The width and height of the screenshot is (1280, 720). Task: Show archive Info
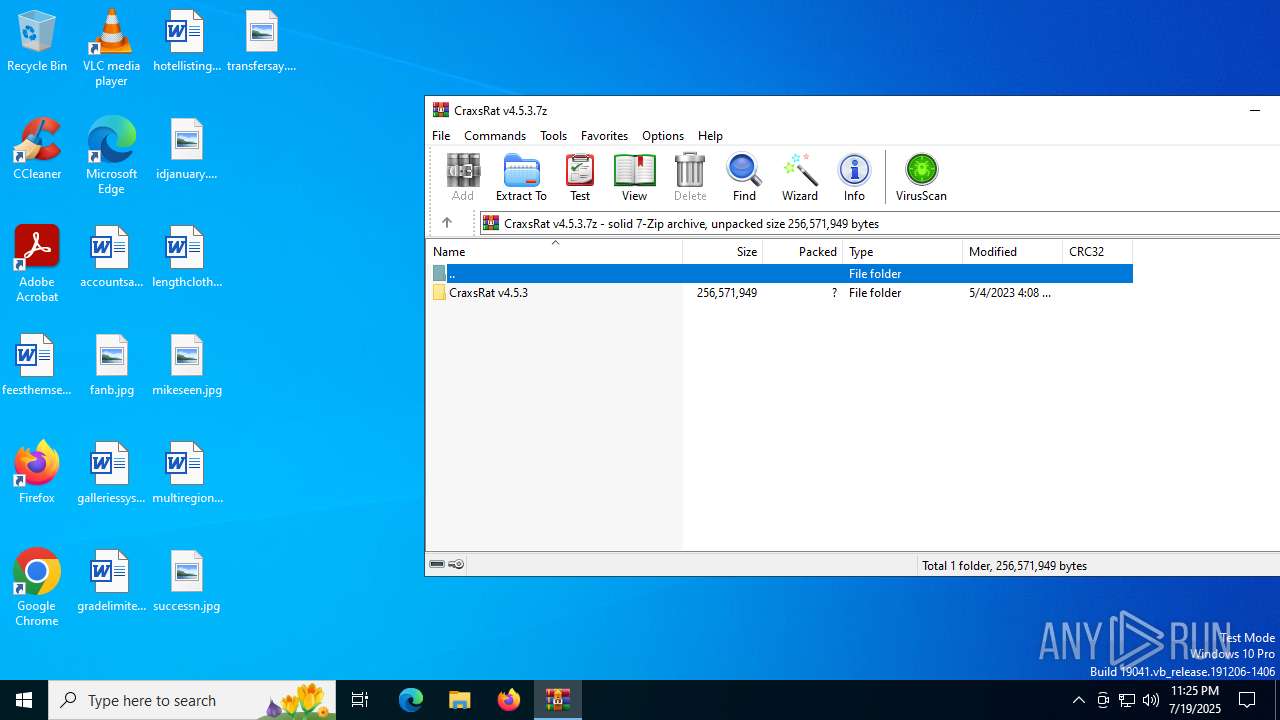click(x=854, y=177)
